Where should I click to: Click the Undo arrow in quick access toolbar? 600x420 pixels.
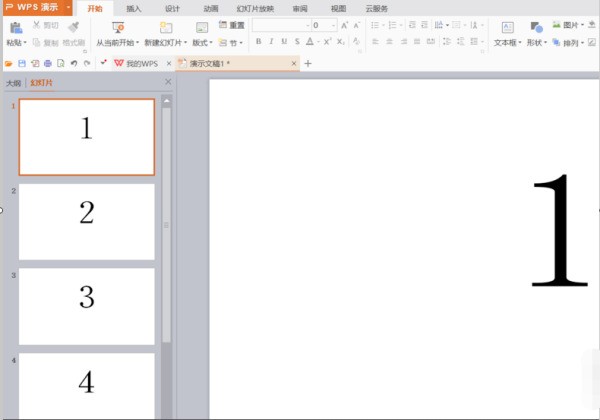74,63
